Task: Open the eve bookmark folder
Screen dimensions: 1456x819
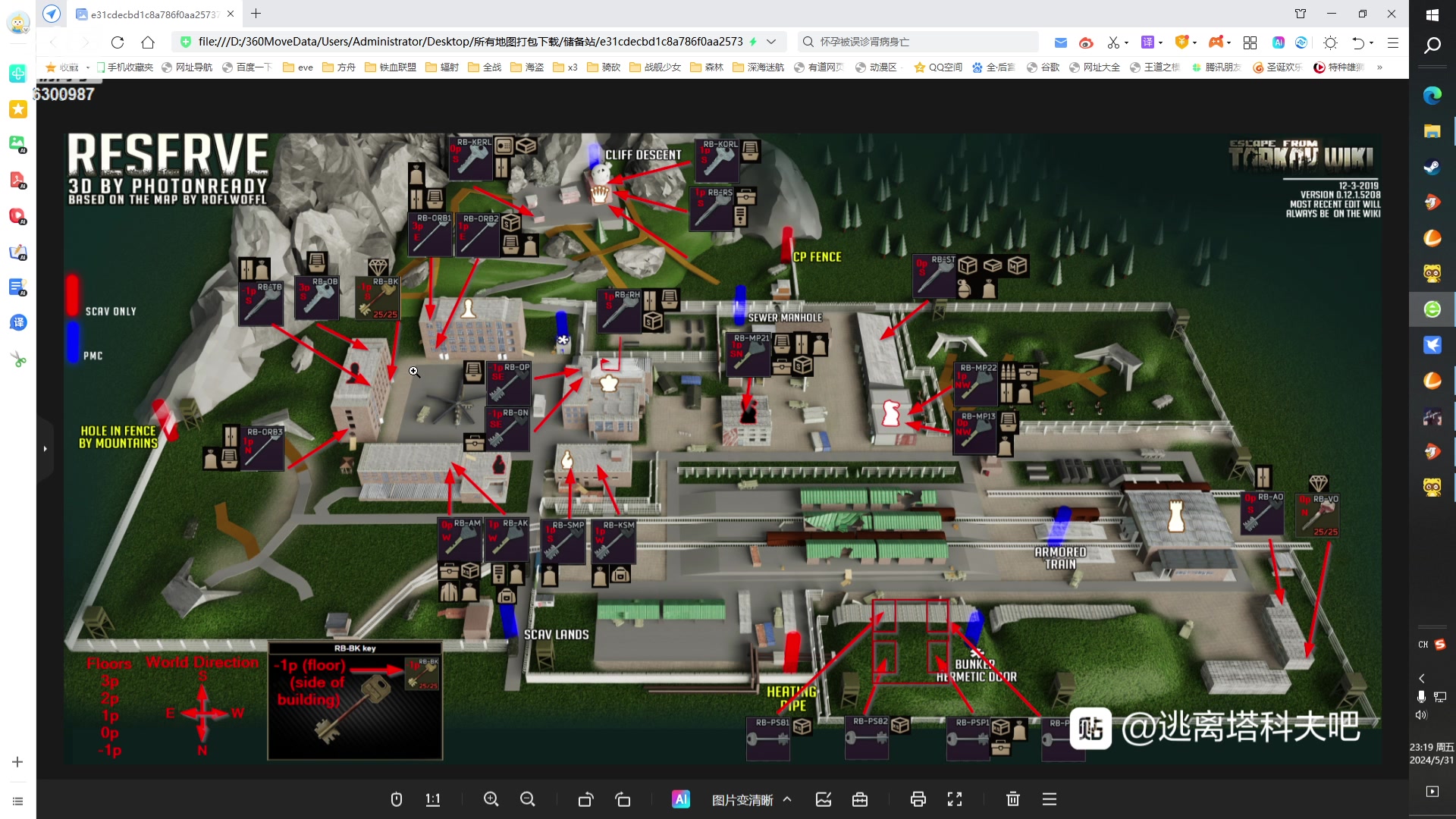Action: point(298,67)
